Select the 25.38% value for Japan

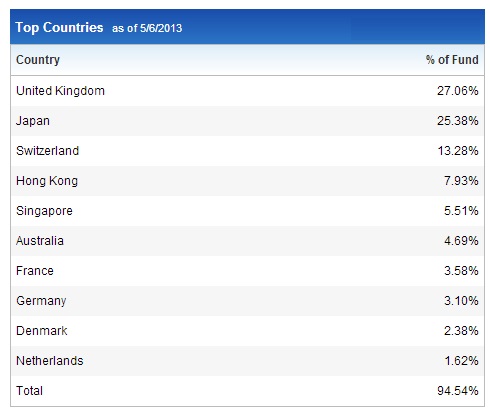click(458, 121)
